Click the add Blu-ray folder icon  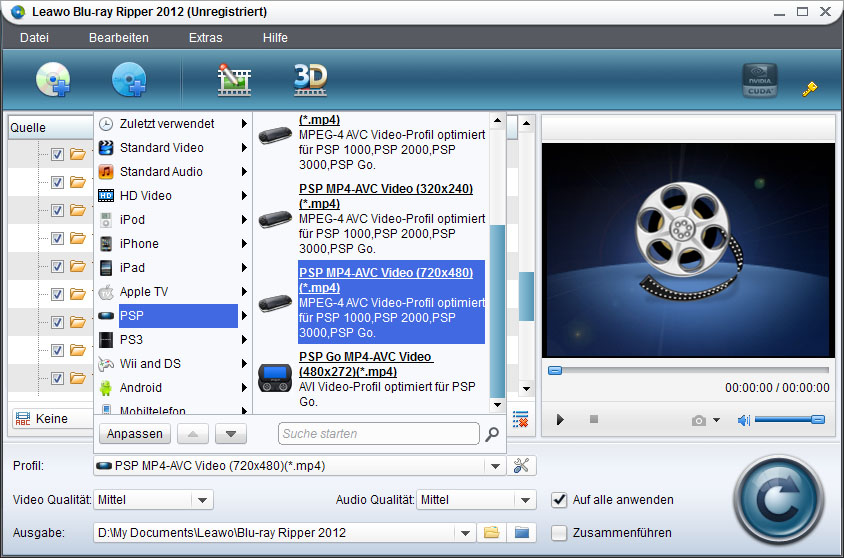129,80
